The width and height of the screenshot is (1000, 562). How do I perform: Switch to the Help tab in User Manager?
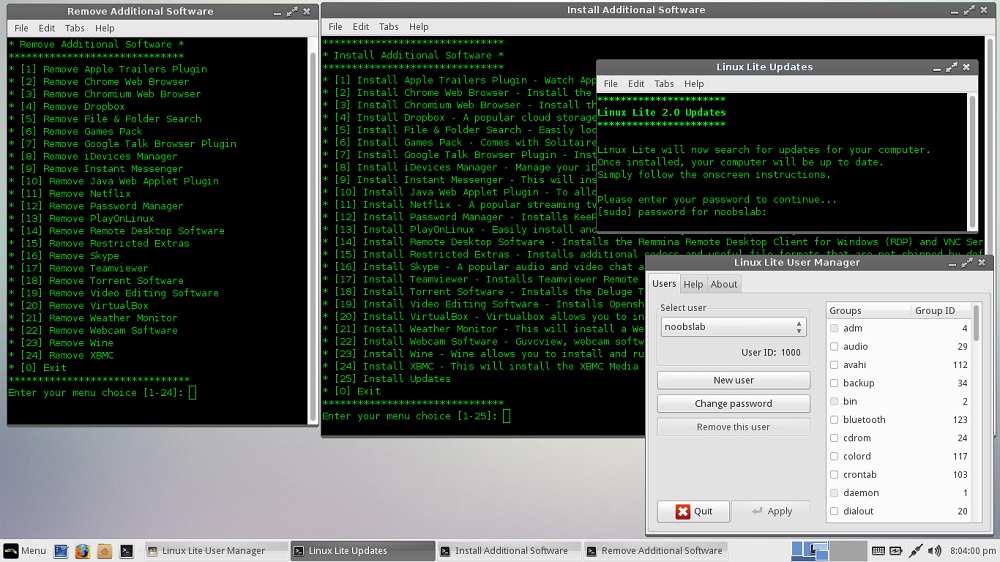click(x=693, y=285)
